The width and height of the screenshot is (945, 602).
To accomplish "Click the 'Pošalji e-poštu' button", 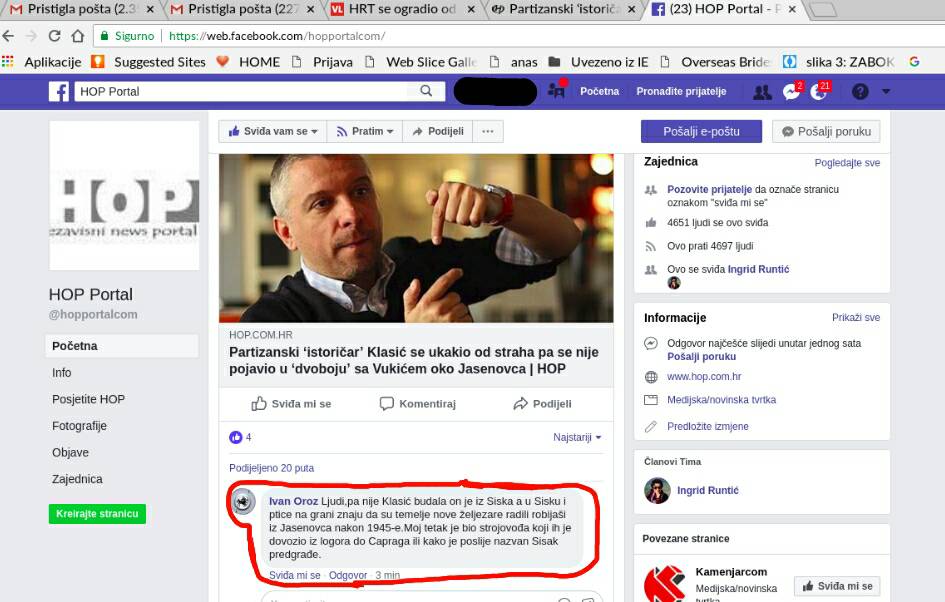I will click(701, 131).
